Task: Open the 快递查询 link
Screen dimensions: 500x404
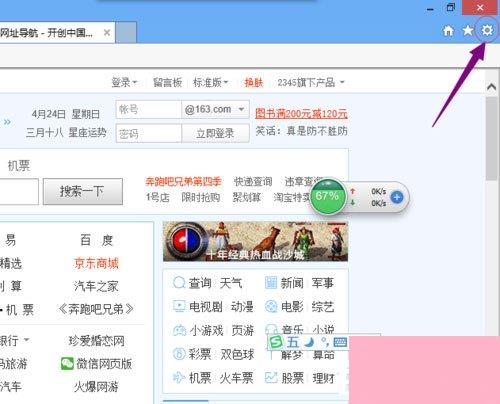Action: (253, 182)
